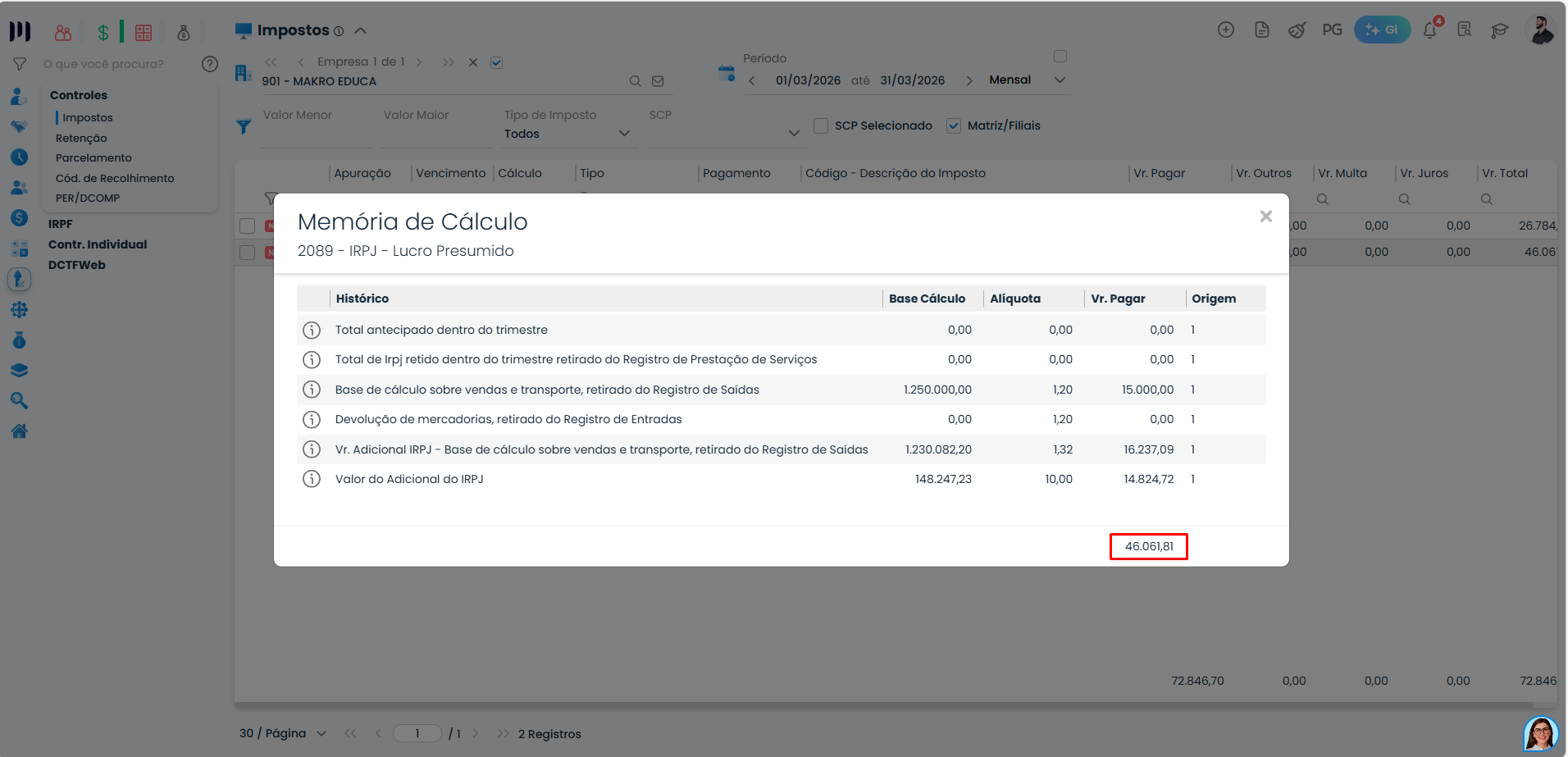Image resolution: width=1568 pixels, height=757 pixels.
Task: Open the notifications bell icon
Action: (x=1430, y=30)
